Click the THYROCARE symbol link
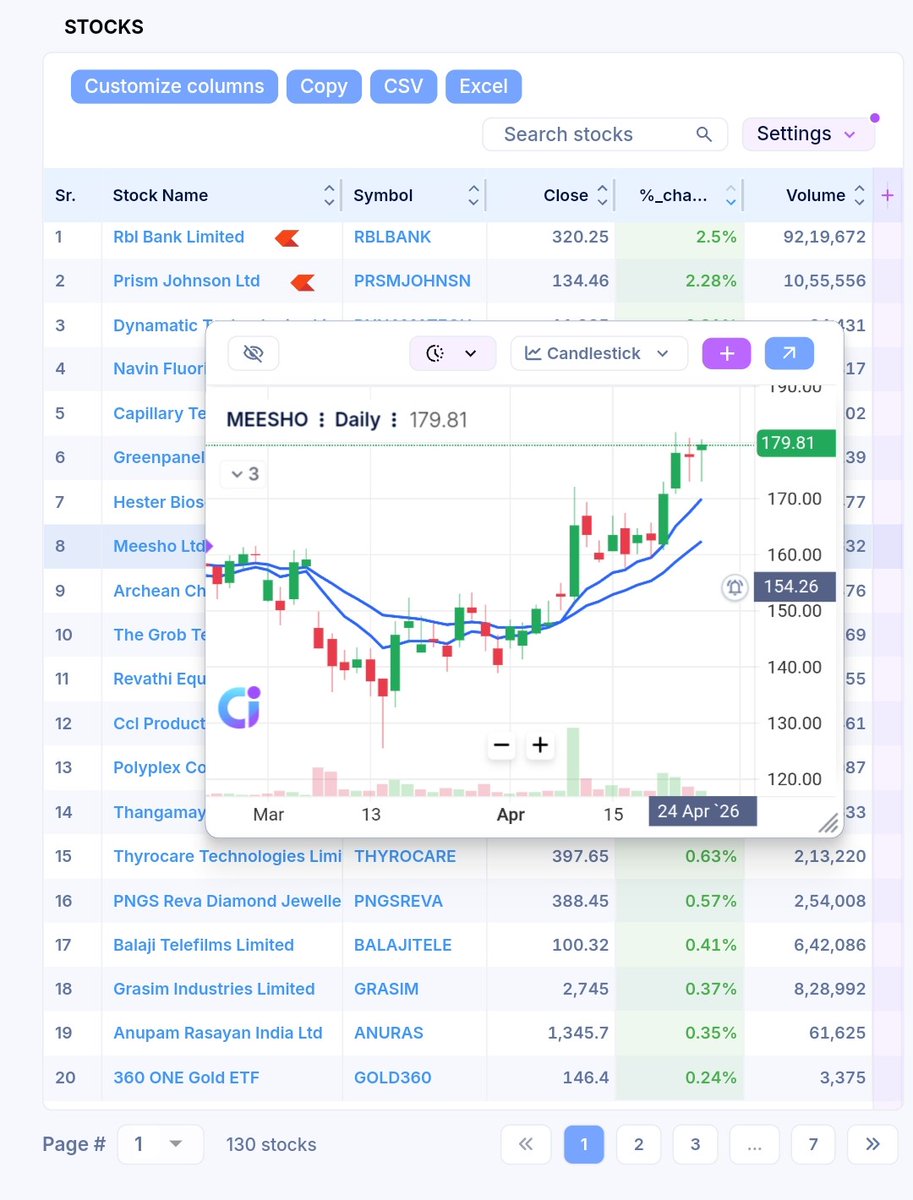Screen dimensions: 913x1200 pyautogui.click(x=405, y=856)
